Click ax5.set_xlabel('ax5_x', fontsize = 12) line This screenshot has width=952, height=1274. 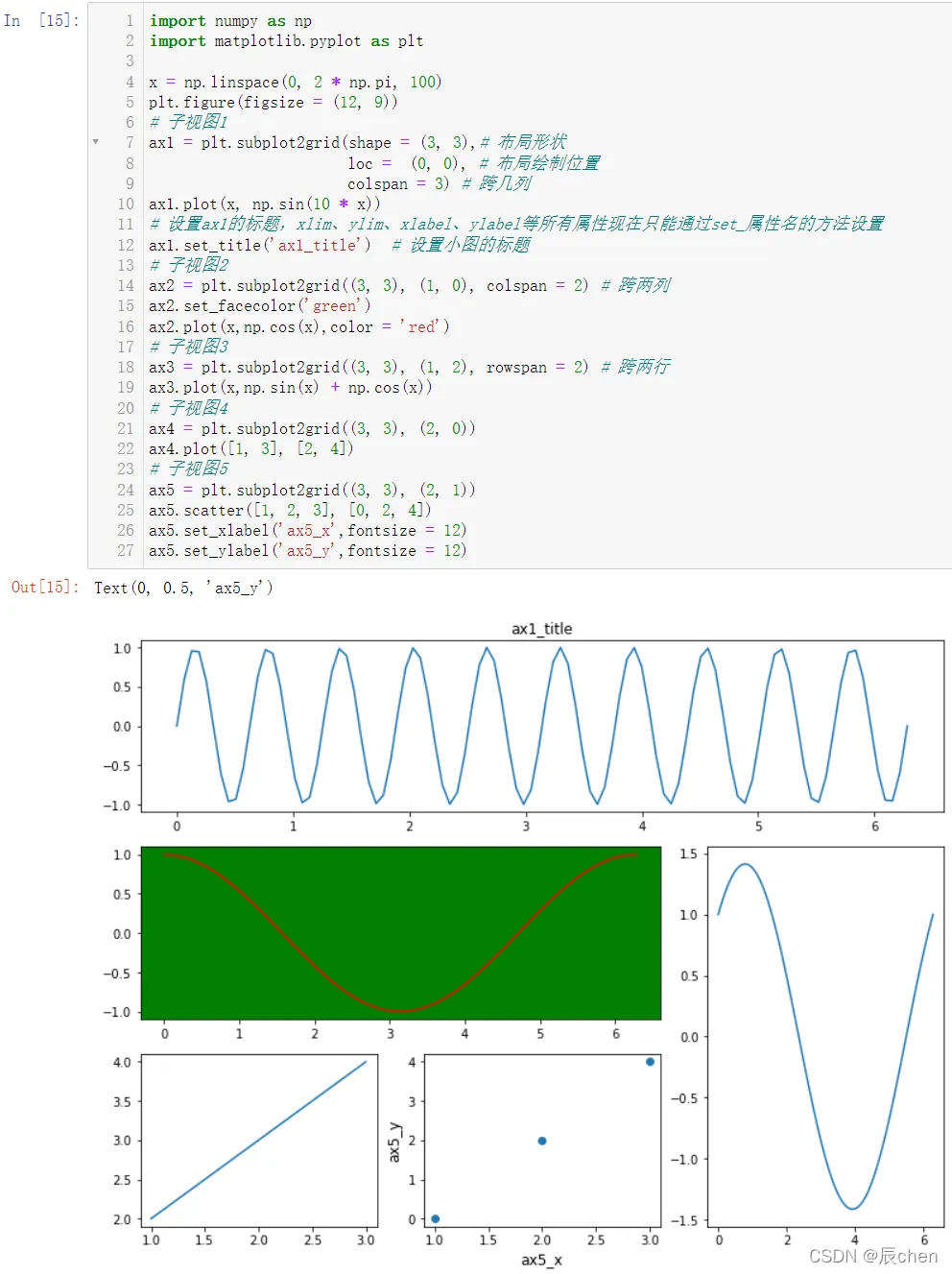point(308,531)
